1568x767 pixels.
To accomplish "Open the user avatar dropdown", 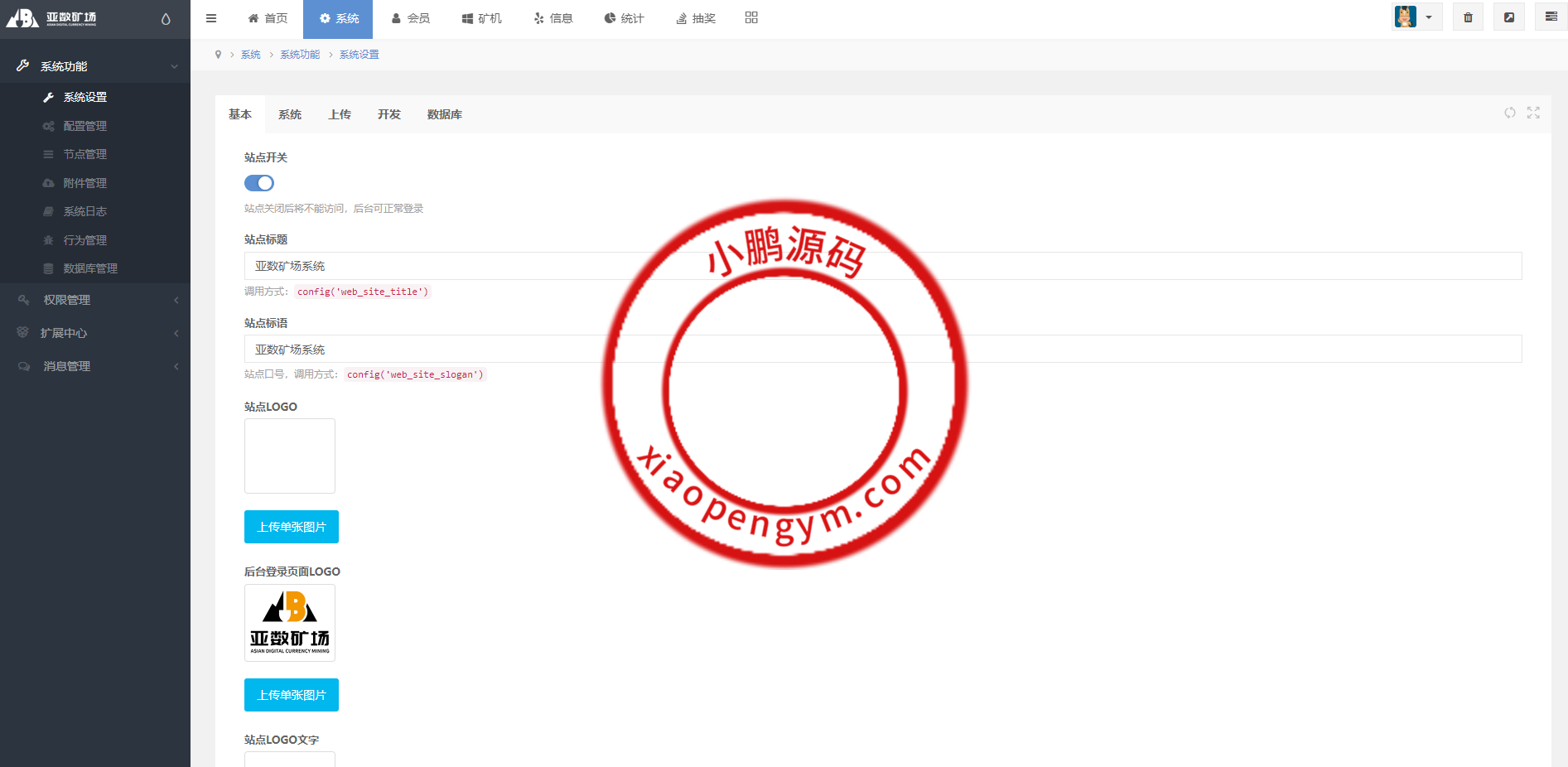I will pyautogui.click(x=1416, y=17).
